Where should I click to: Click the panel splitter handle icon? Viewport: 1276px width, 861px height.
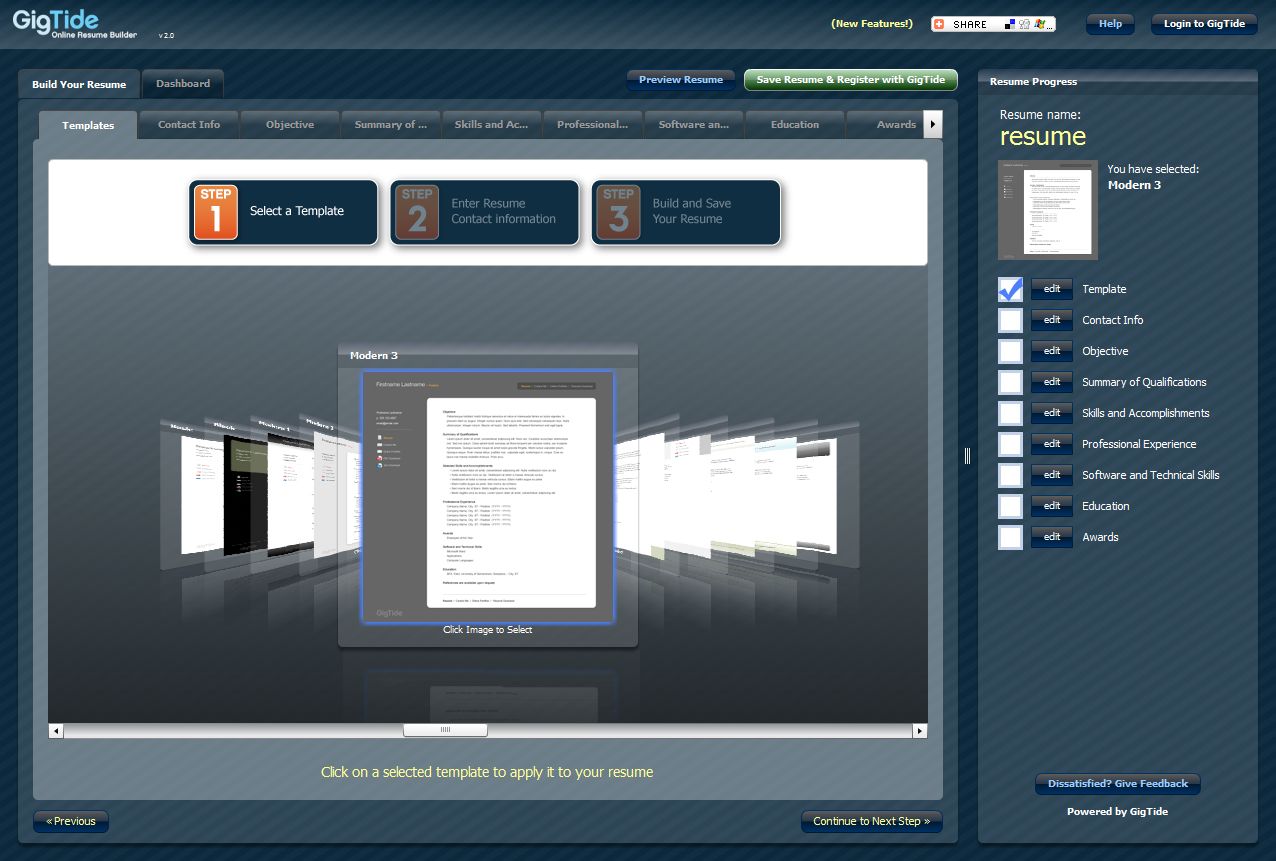[x=967, y=456]
